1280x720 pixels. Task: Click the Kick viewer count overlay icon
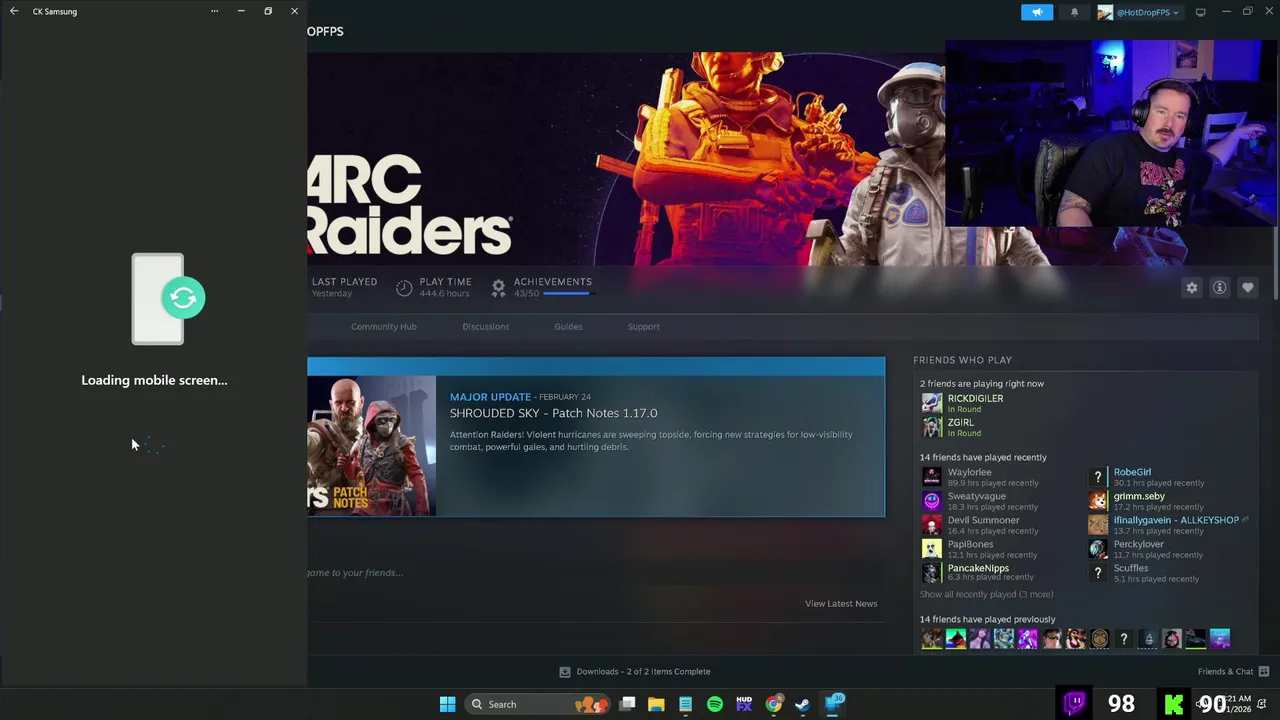coord(1173,704)
